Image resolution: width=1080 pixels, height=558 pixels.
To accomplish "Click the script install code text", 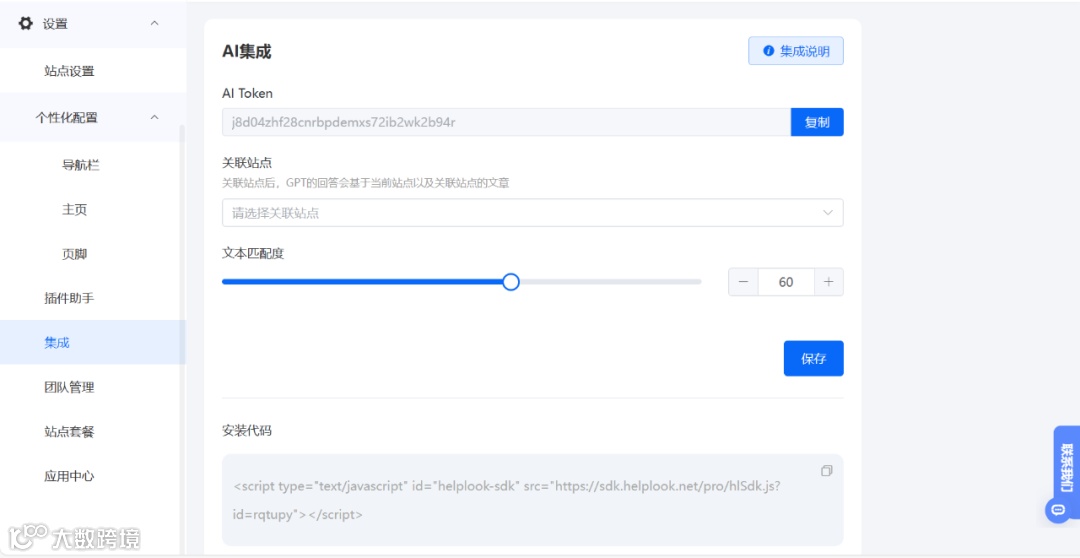I will coord(507,500).
